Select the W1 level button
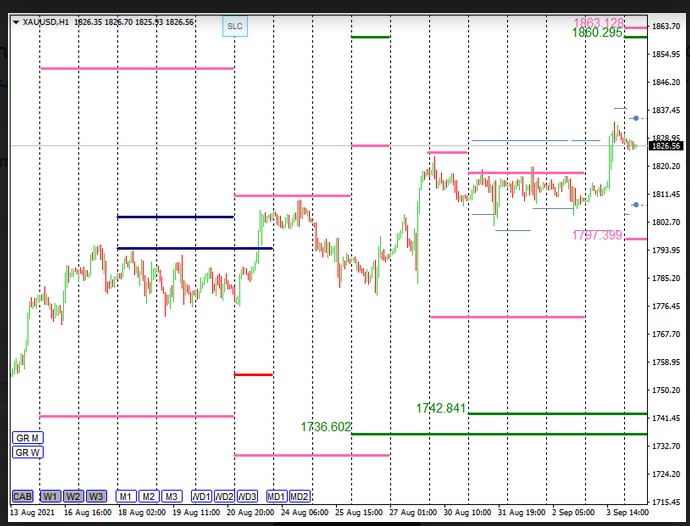Screen dimensions: 690x526 click(51, 497)
